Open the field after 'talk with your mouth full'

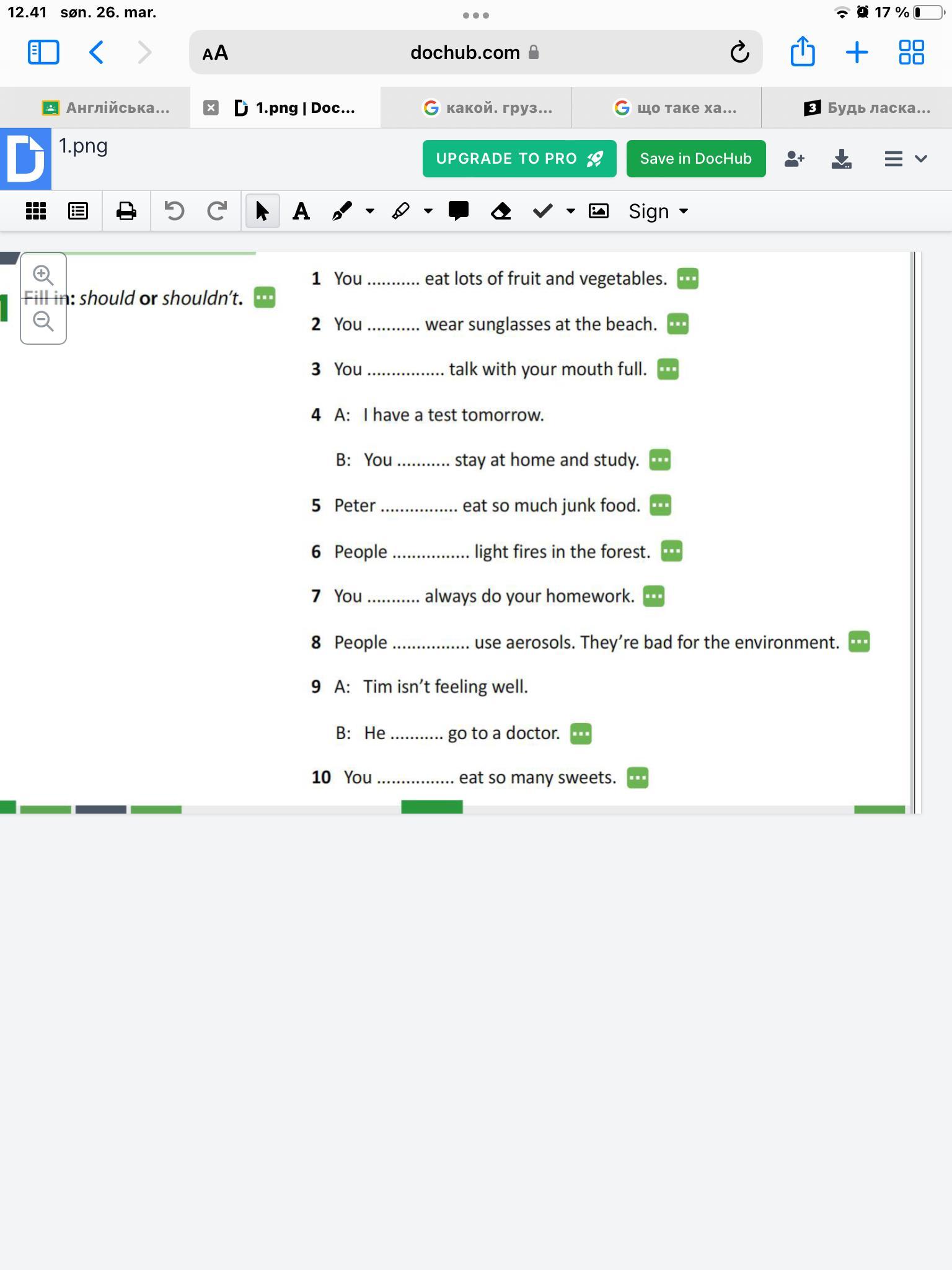tap(668, 369)
